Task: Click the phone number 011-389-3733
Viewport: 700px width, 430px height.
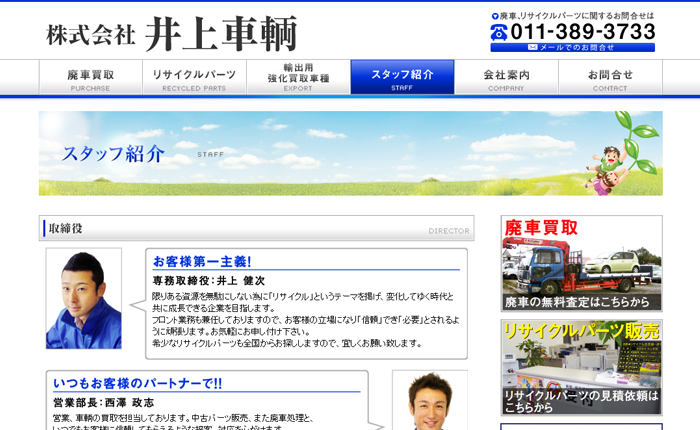Action: pyautogui.click(x=583, y=32)
